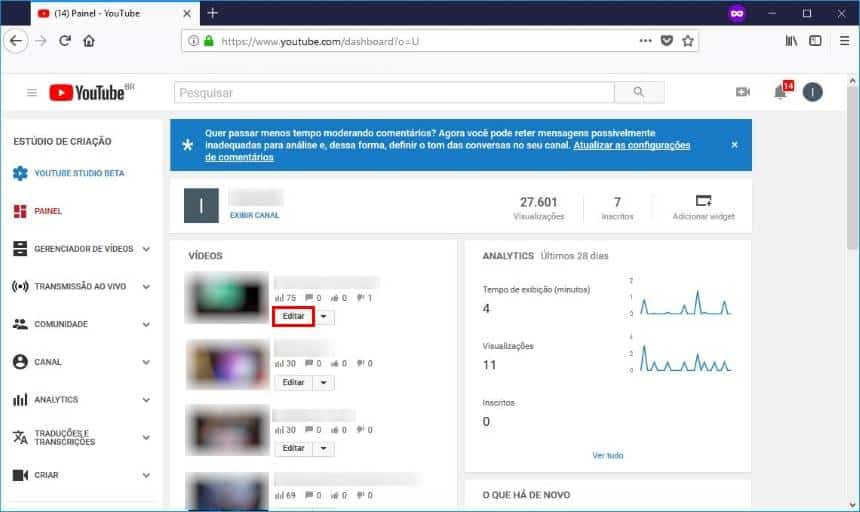Open the YouTube hamburger guide menu
Image resolution: width=860 pixels, height=512 pixels.
click(32, 93)
